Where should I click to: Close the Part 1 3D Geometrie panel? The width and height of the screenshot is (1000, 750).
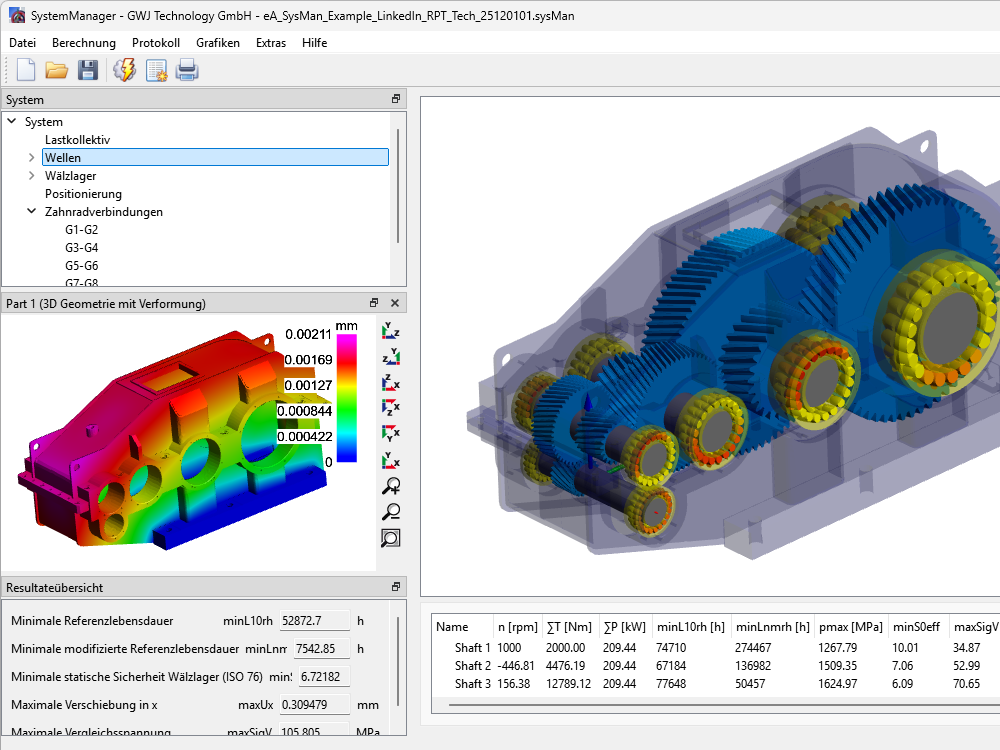394,303
